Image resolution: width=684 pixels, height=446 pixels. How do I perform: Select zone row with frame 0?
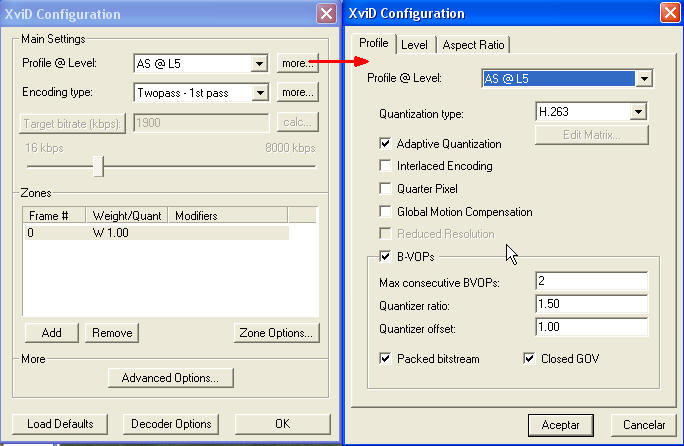pos(156,233)
